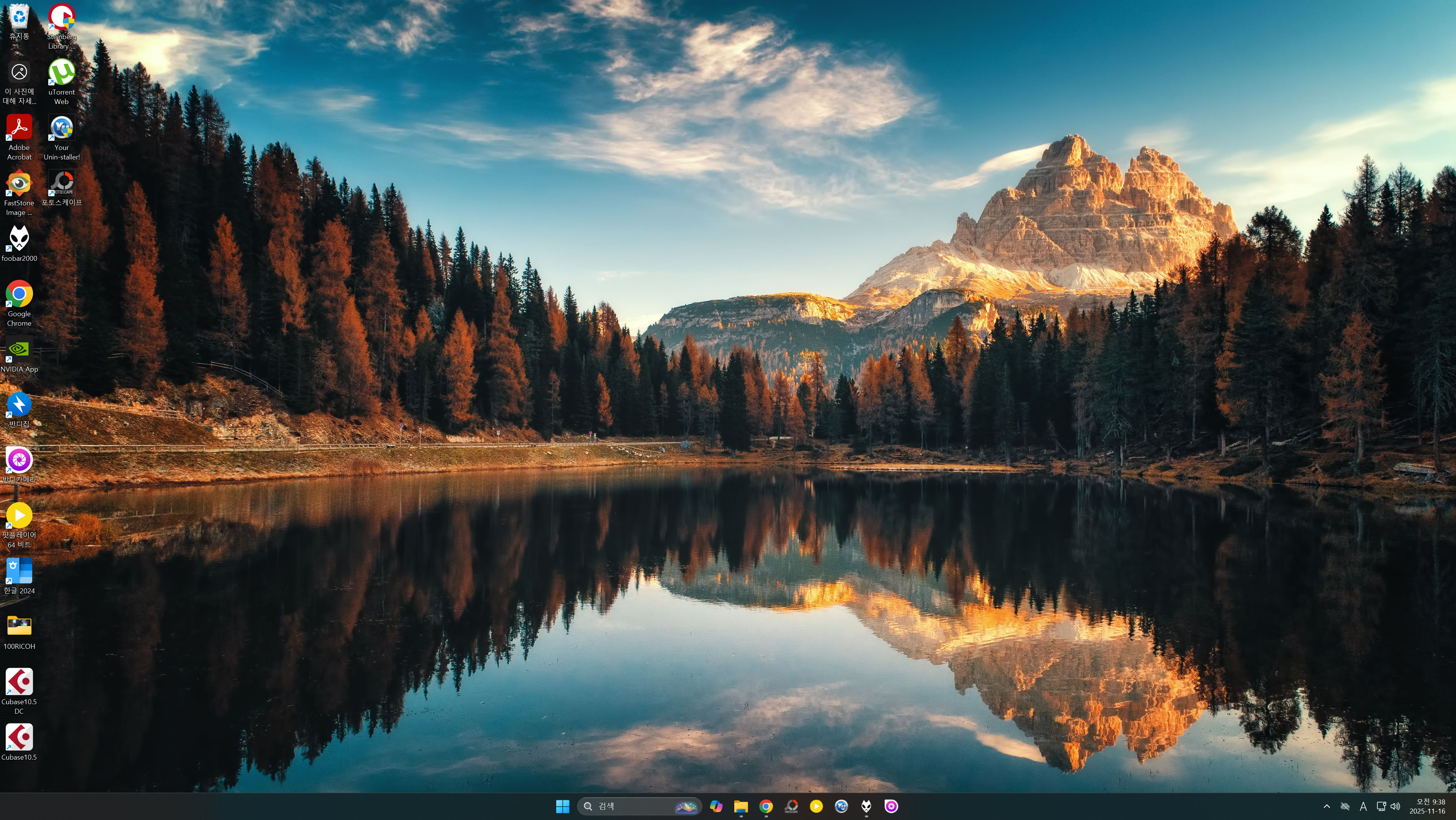Expand hidden system tray icons chevron
Image resolution: width=1456 pixels, height=820 pixels.
(x=1327, y=806)
